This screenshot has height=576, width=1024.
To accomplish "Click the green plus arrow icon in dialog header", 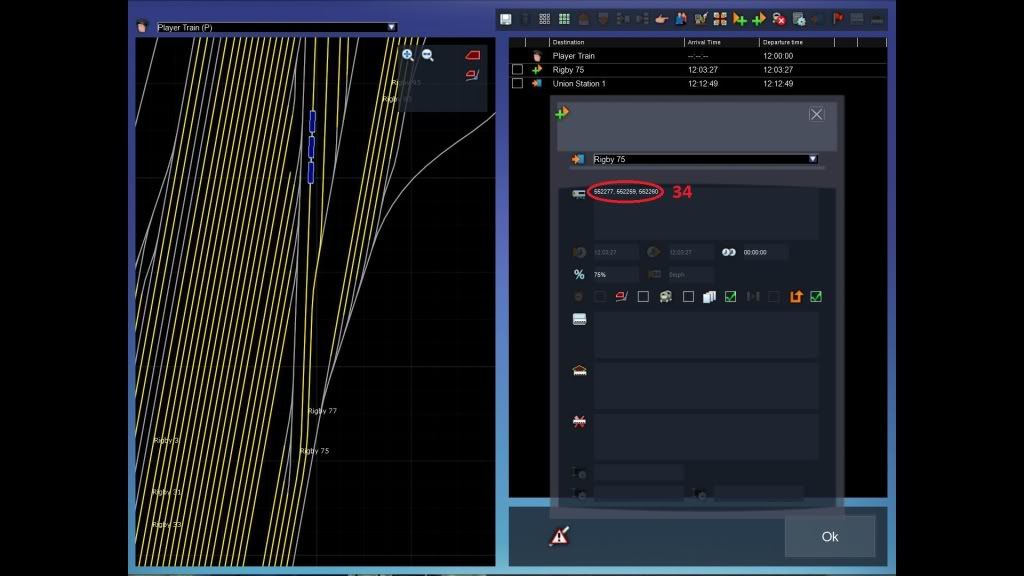I will pos(562,114).
